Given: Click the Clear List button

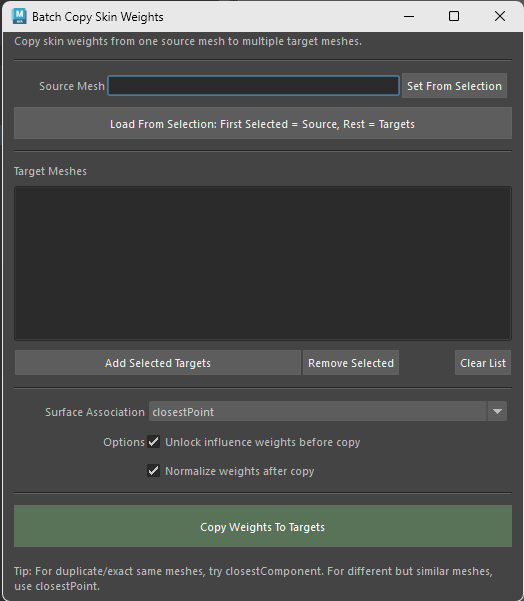Looking at the screenshot, I should [483, 363].
